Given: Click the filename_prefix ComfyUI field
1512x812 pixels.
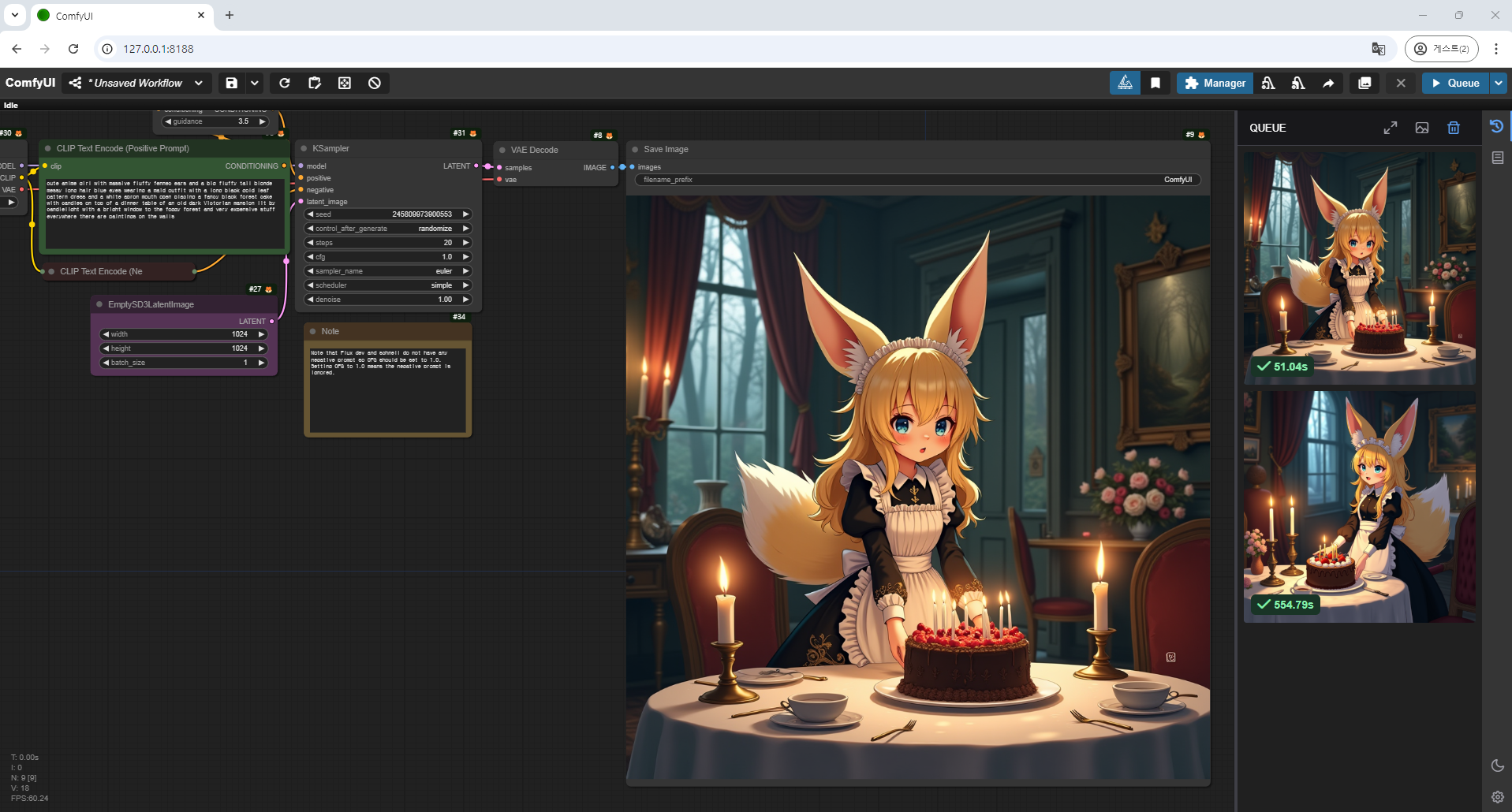Looking at the screenshot, I should click(917, 180).
